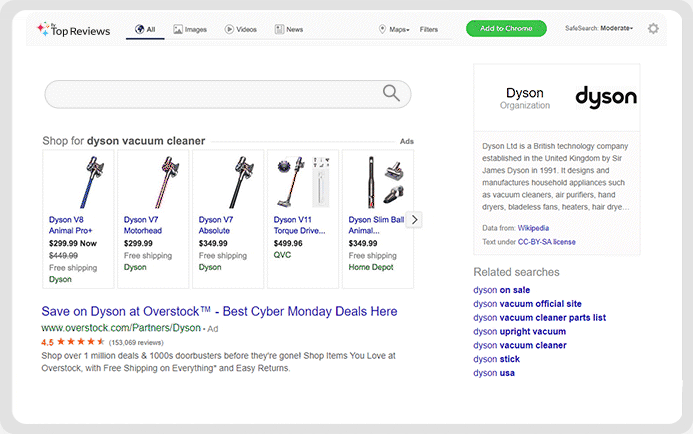Open the Wikipedia data source link
The height and width of the screenshot is (434, 693).
tap(533, 228)
